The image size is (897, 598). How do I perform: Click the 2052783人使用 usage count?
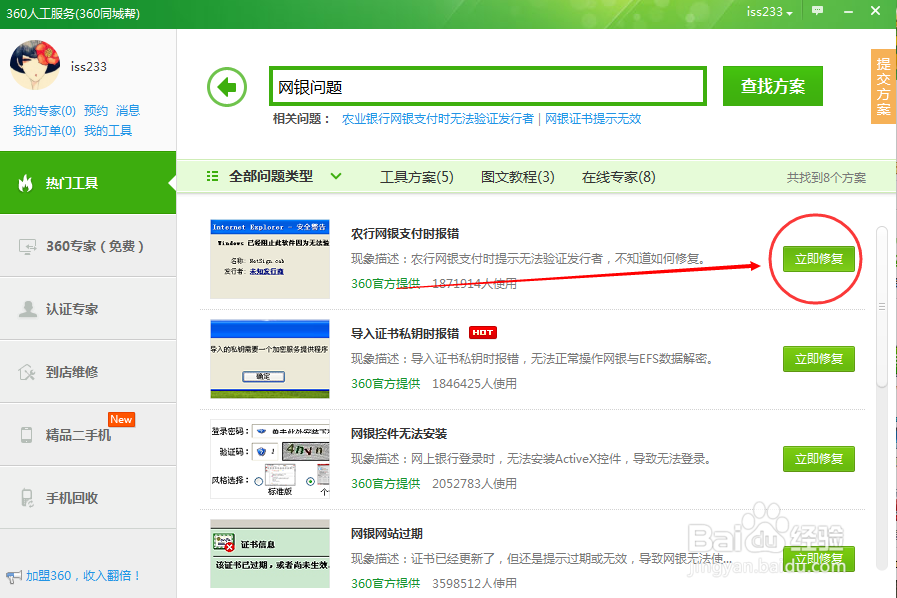click(474, 484)
